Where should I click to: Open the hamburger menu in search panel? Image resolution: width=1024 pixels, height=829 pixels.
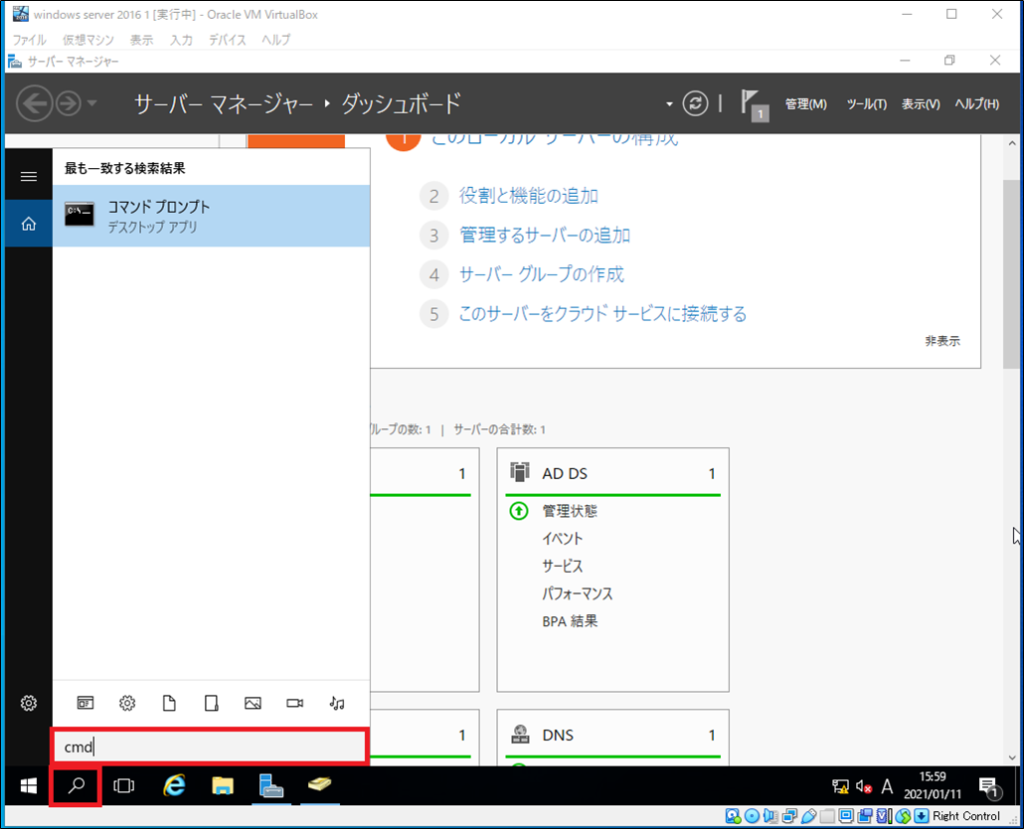point(29,176)
